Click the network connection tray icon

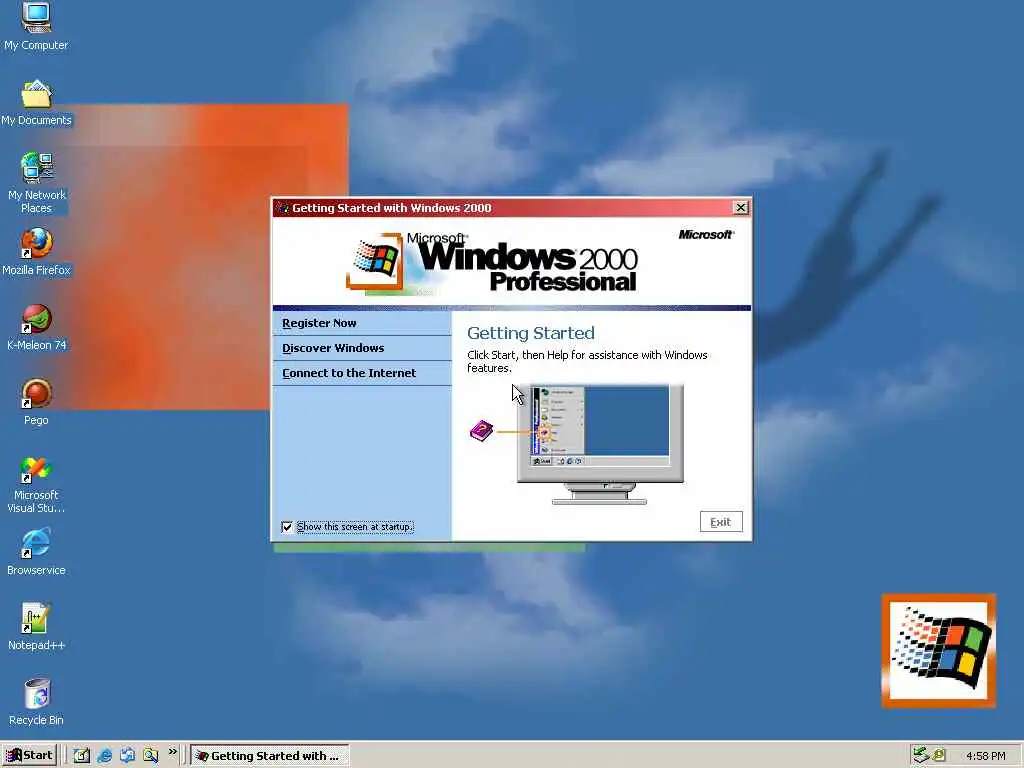pyautogui.click(x=921, y=755)
